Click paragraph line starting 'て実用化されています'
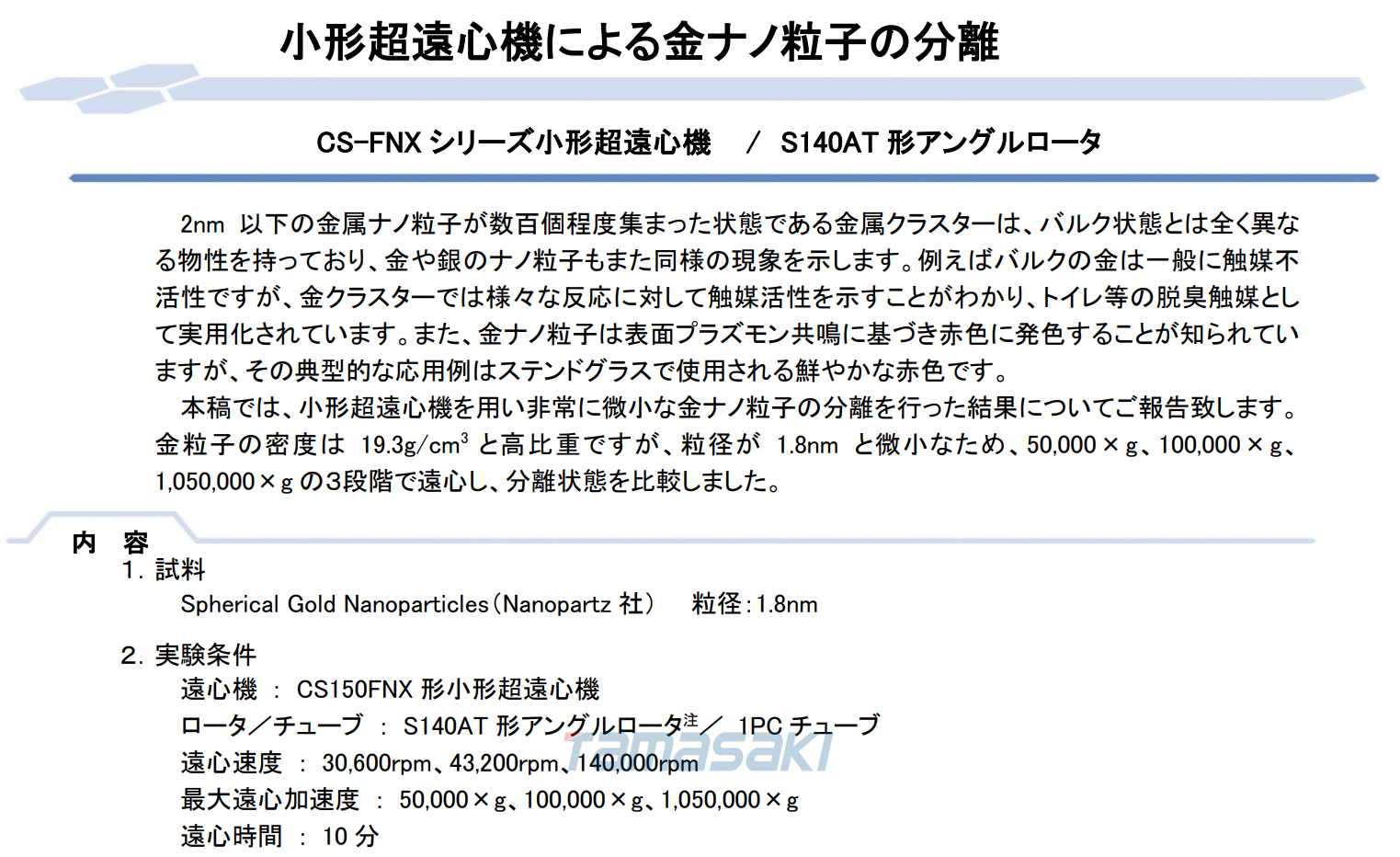1400x857 pixels. click(727, 335)
